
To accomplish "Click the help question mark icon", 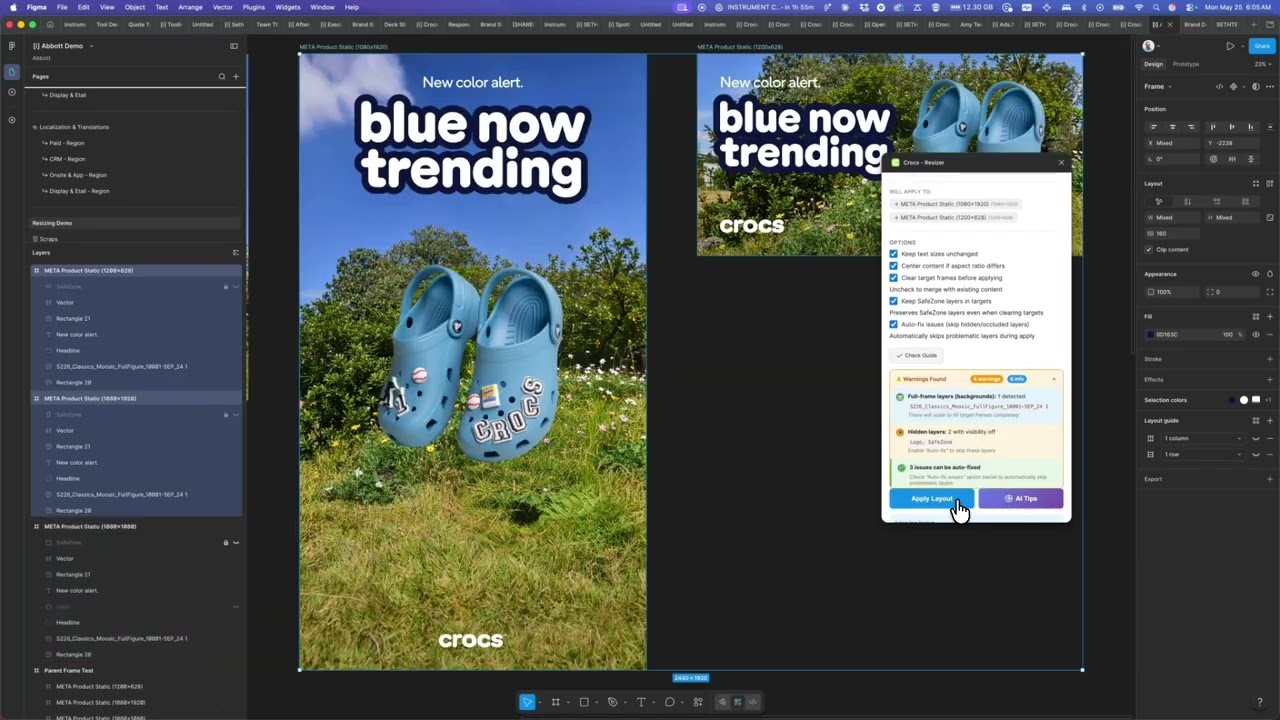I will 1259,702.
